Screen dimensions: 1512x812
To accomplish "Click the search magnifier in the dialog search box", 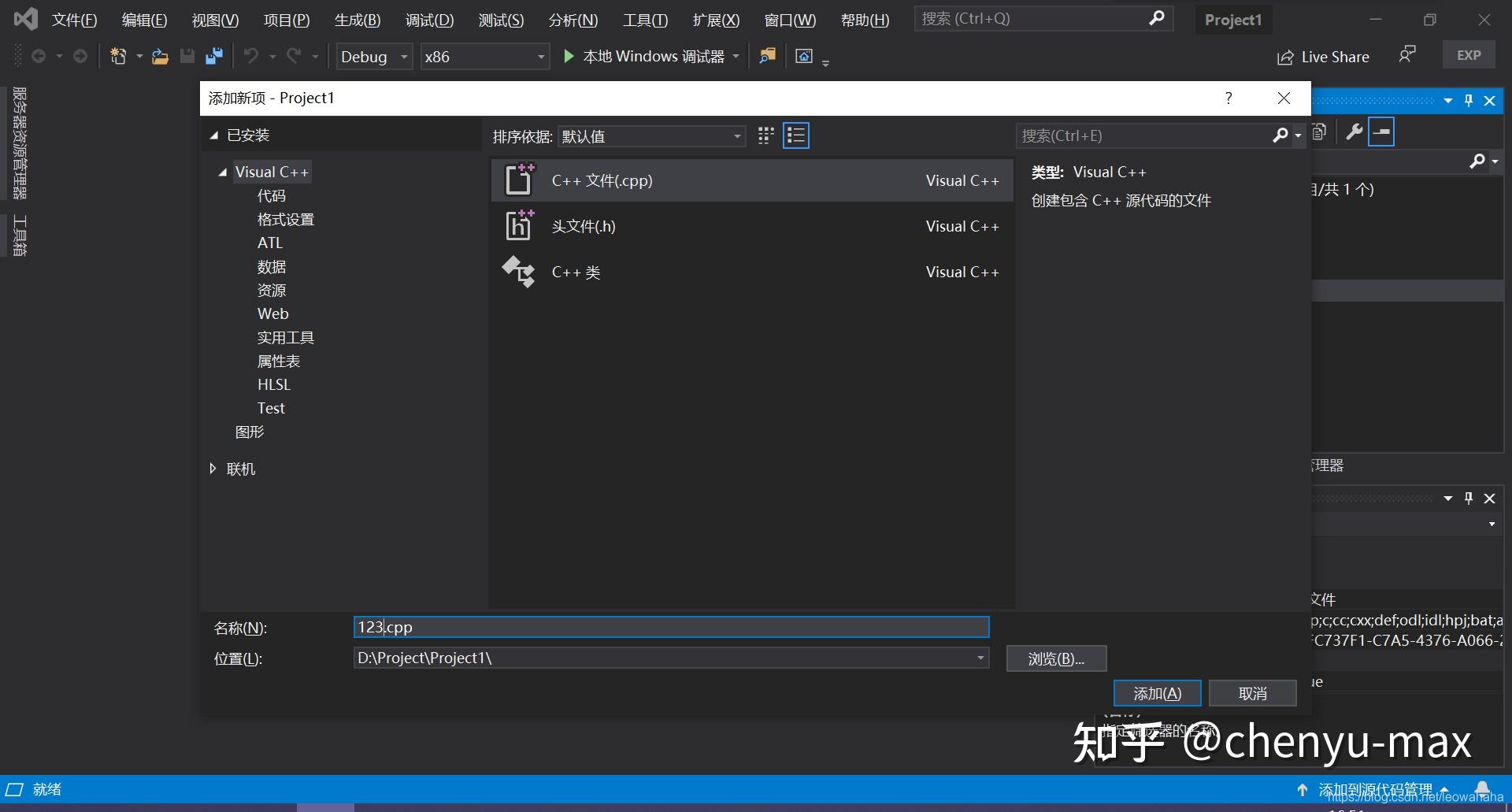I will 1281,135.
